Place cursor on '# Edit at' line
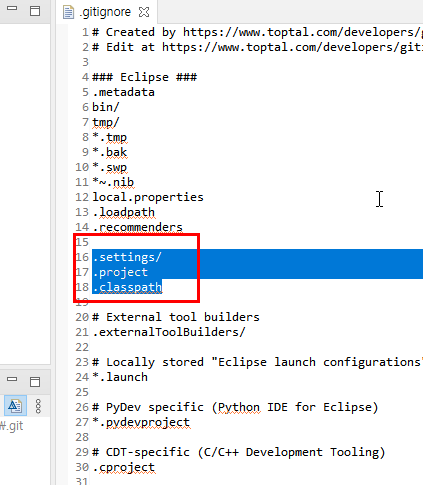The height and width of the screenshot is (485, 423). [257, 47]
